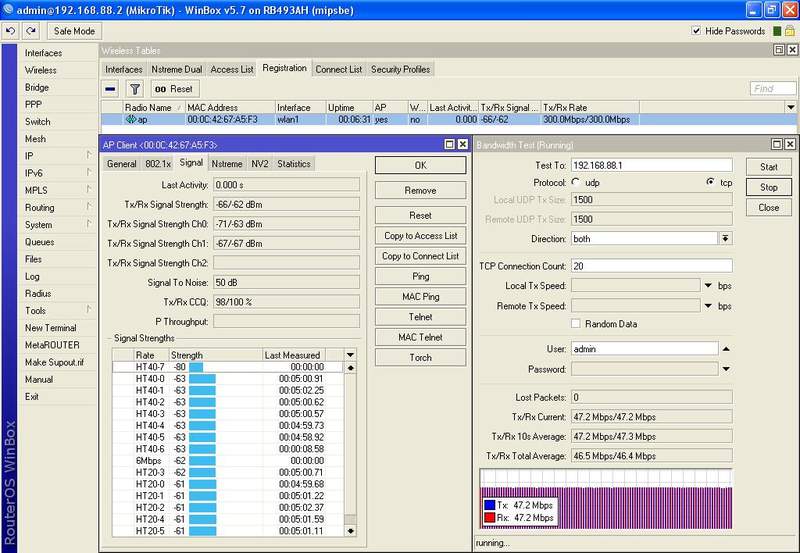Open the funnel filter in Wireless Tables
800x553 pixels.
[x=135, y=89]
